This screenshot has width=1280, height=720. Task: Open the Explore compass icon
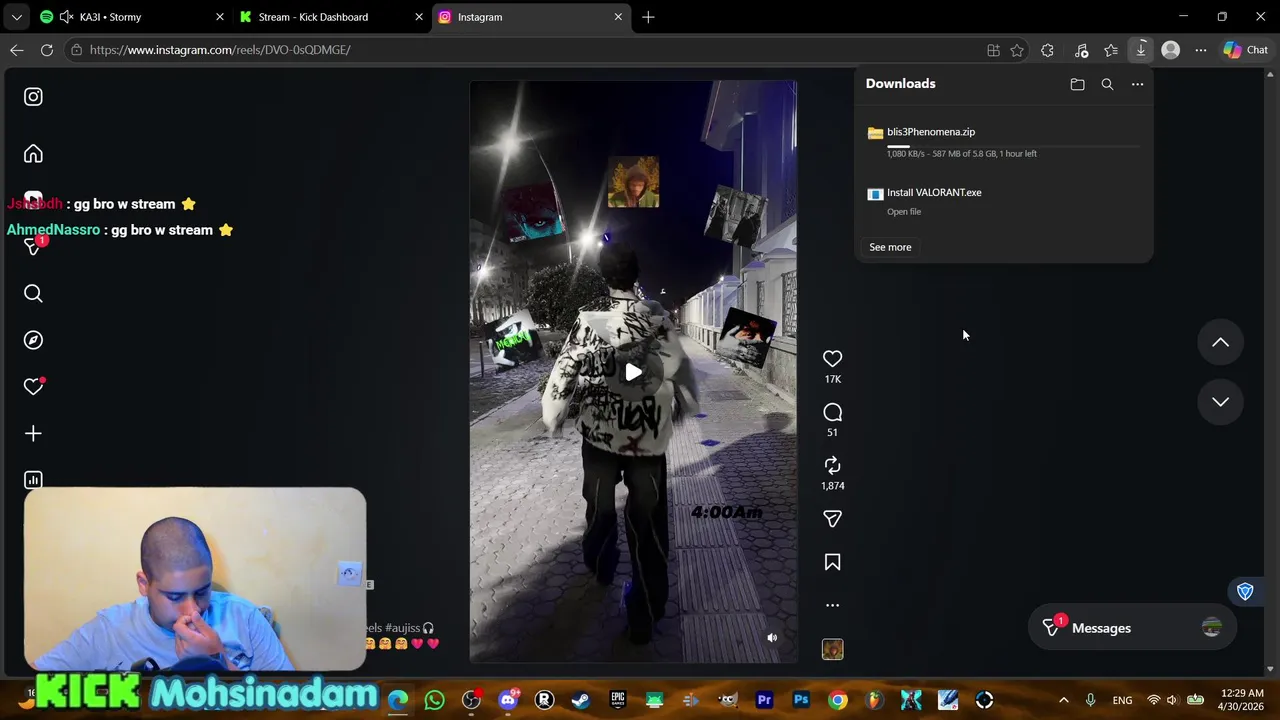click(33, 340)
